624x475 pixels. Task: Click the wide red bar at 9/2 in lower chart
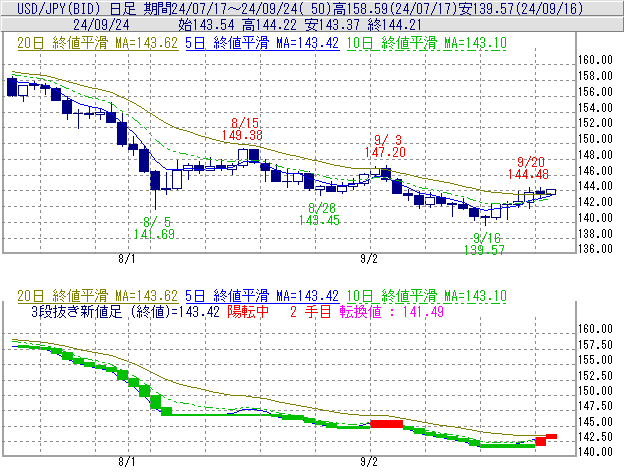tap(386, 424)
